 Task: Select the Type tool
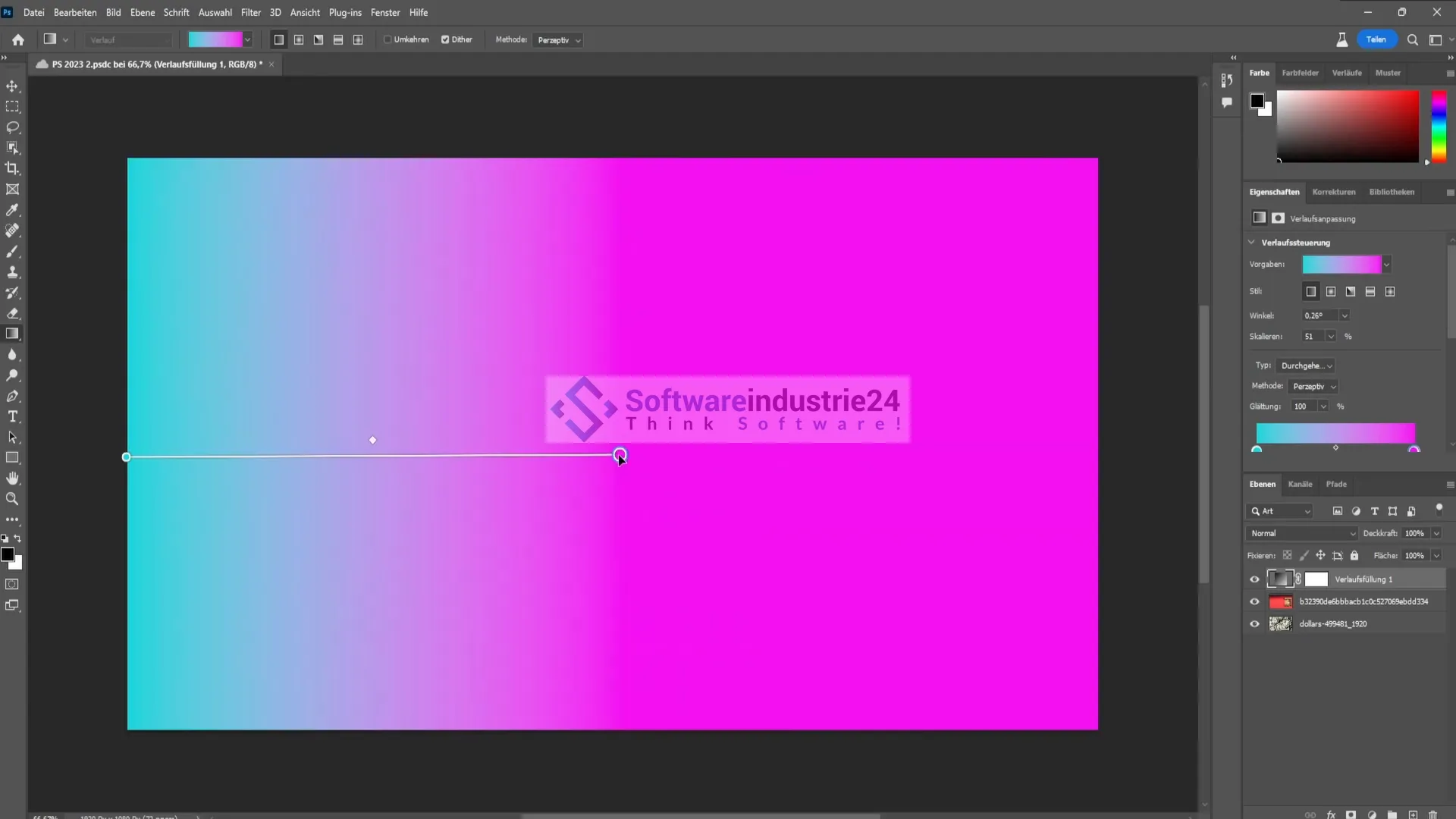[12, 416]
